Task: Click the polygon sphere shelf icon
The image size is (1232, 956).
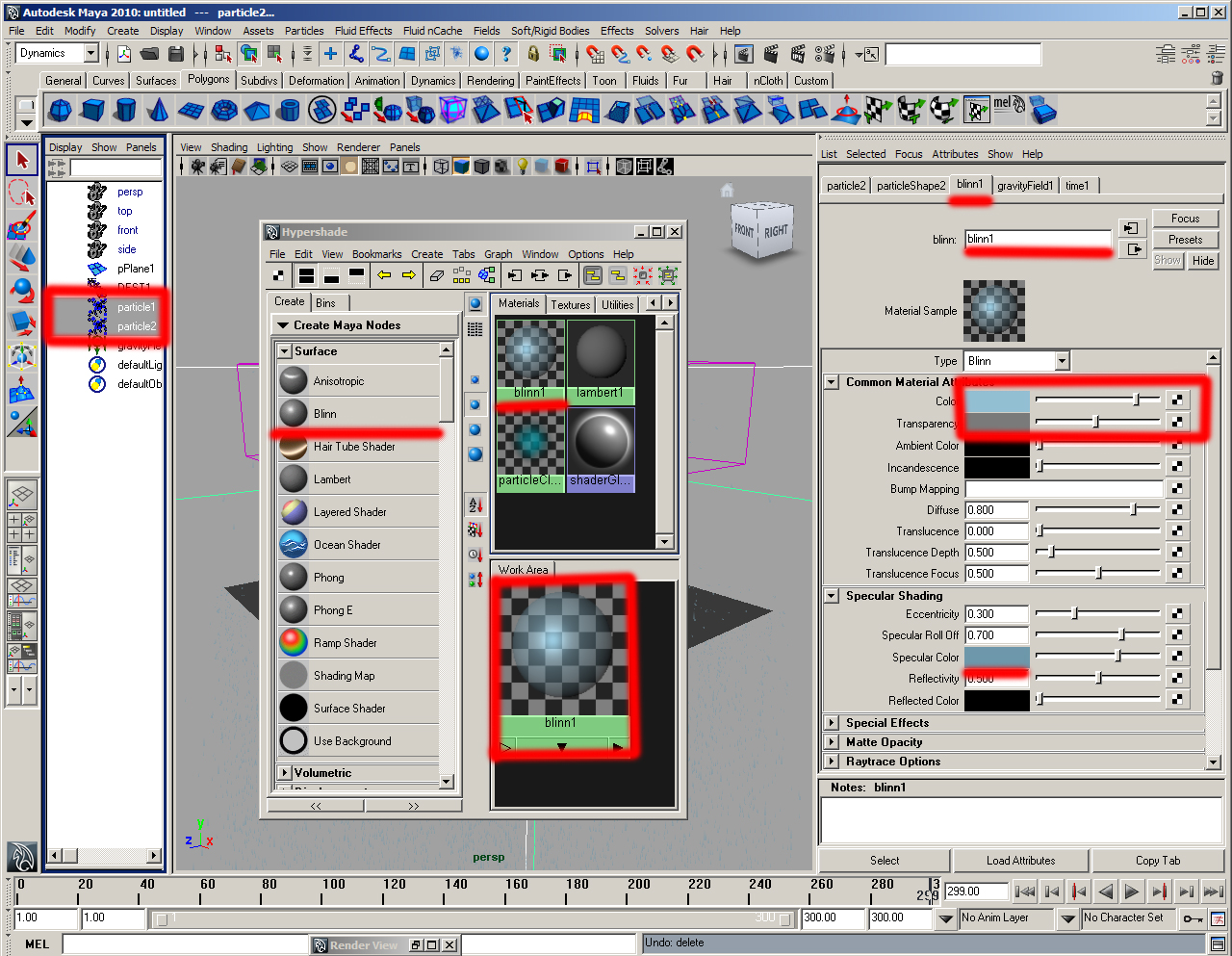Action: pos(60,111)
